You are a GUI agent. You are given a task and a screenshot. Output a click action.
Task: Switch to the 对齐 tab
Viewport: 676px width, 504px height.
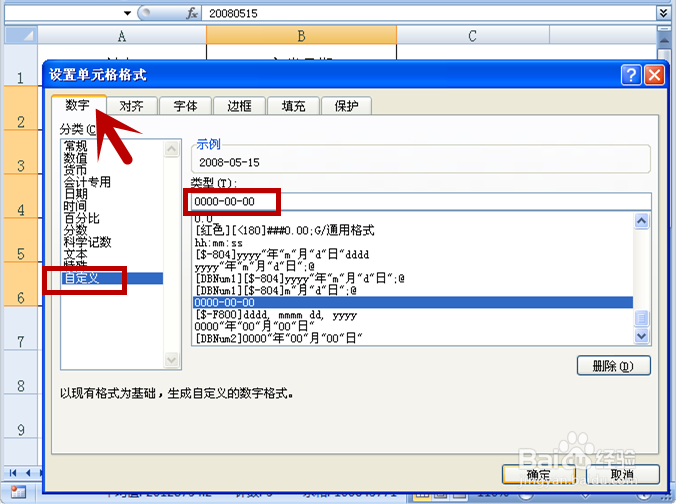click(x=131, y=106)
